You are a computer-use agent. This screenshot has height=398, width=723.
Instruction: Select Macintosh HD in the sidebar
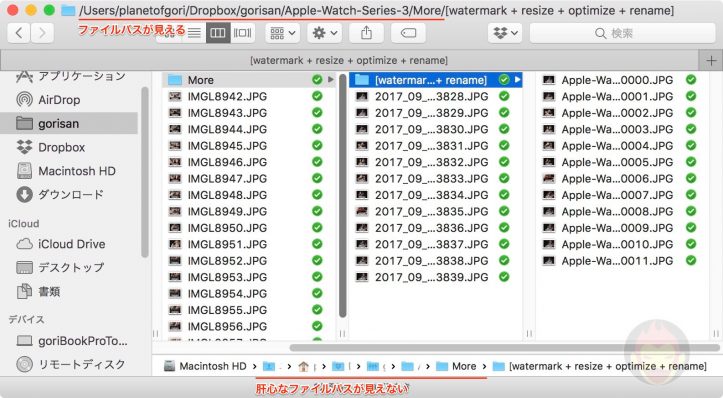(x=69, y=171)
